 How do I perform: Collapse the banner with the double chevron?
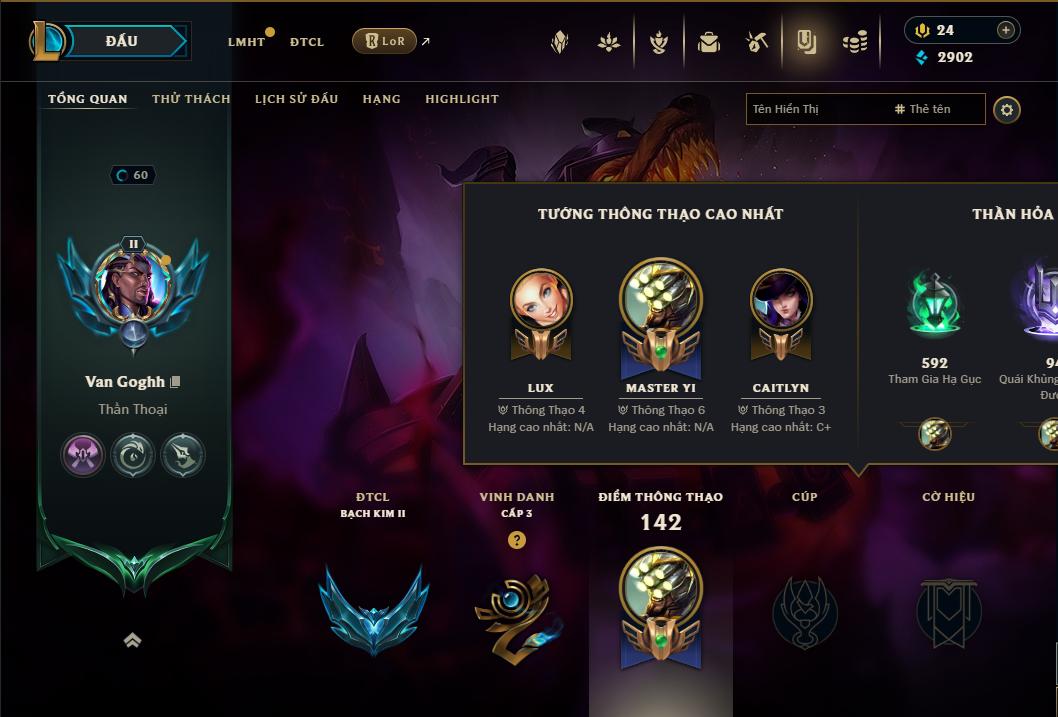point(132,640)
